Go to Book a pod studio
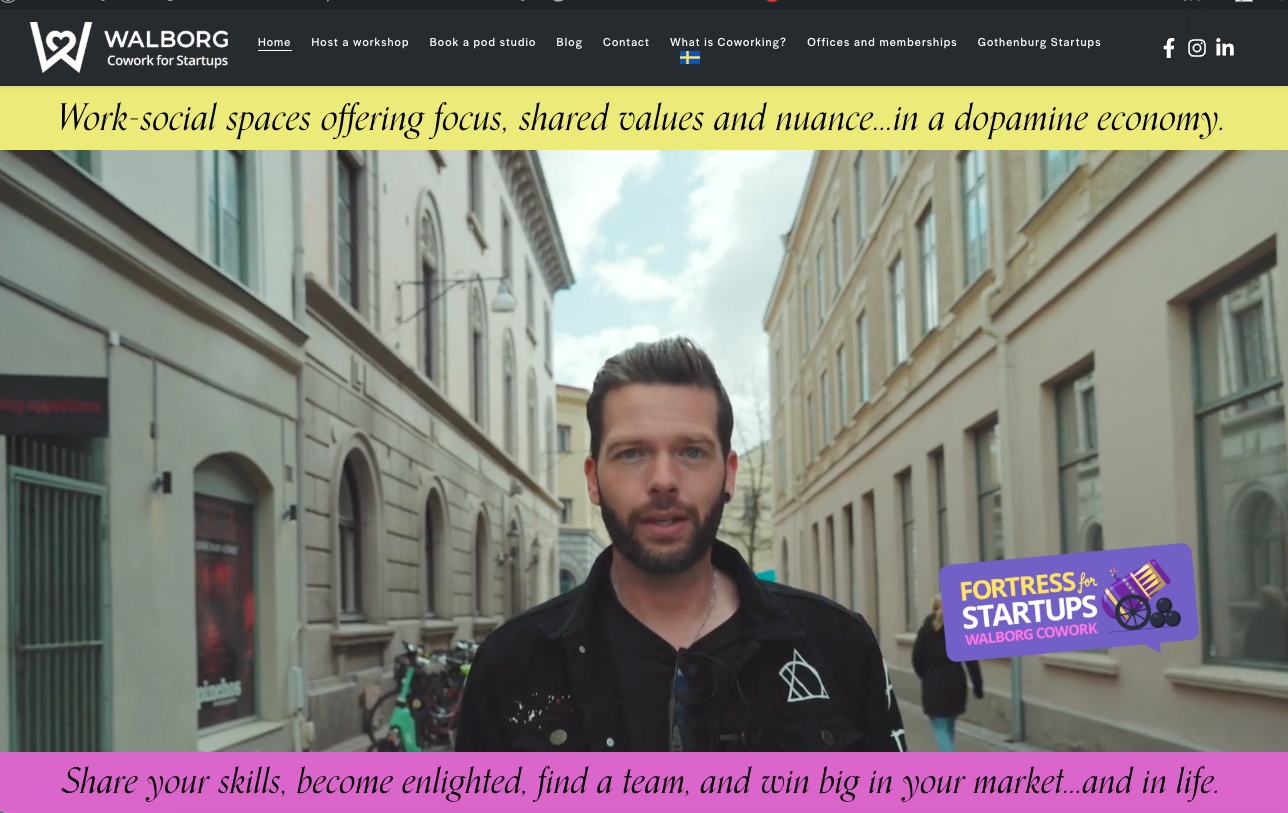The image size is (1288, 813). [x=482, y=42]
